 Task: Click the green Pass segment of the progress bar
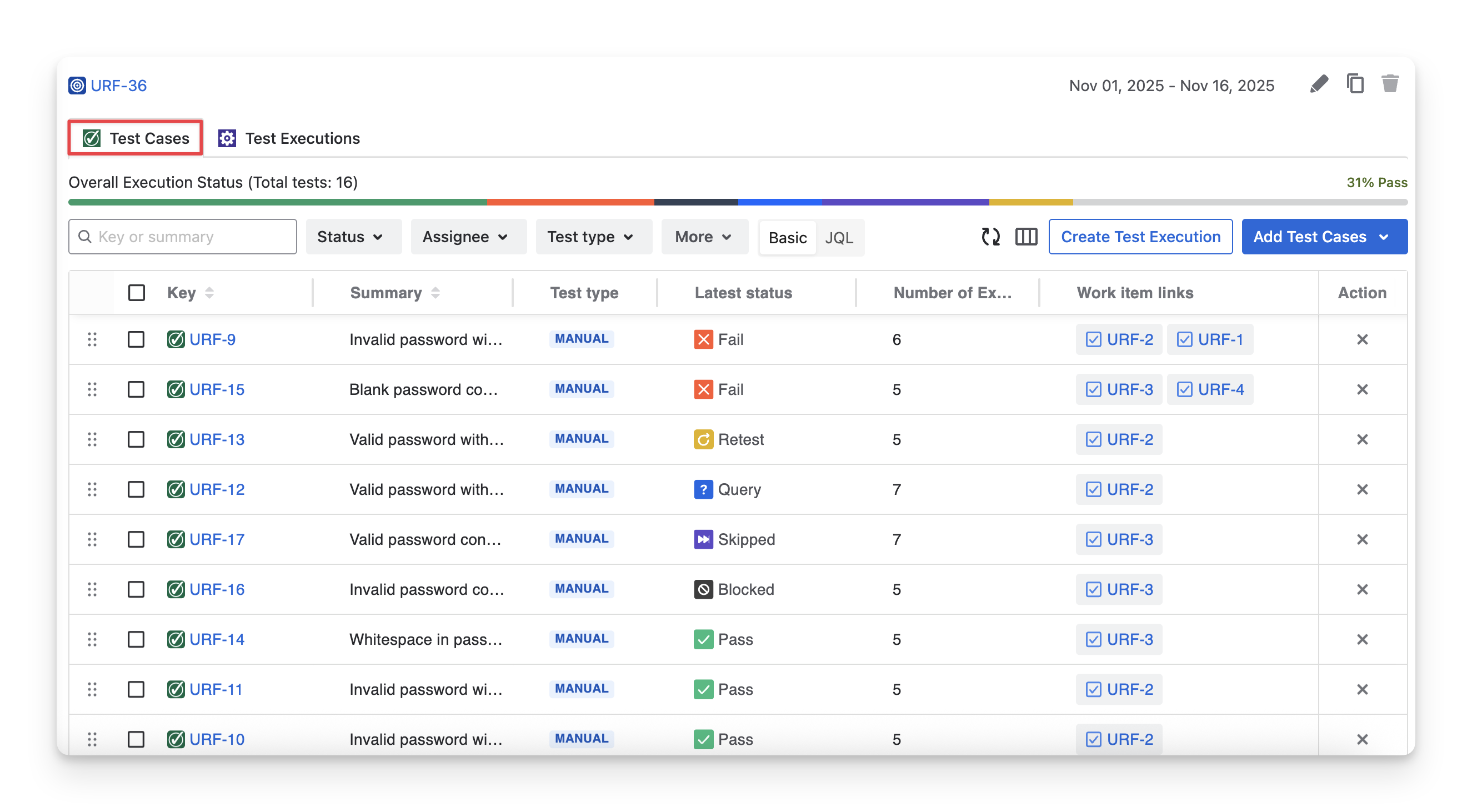[277, 202]
